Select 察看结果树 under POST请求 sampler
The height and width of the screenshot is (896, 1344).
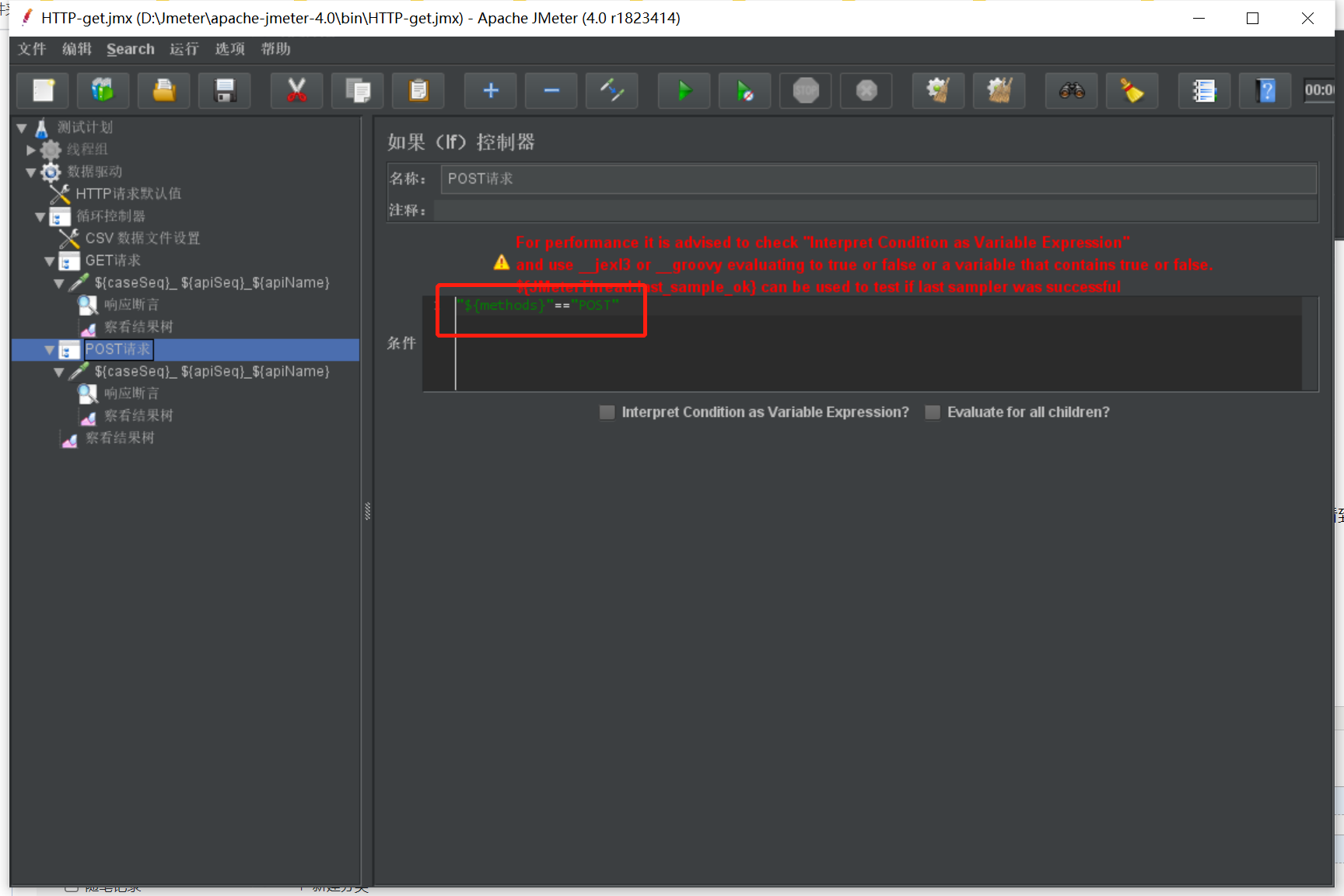138,416
